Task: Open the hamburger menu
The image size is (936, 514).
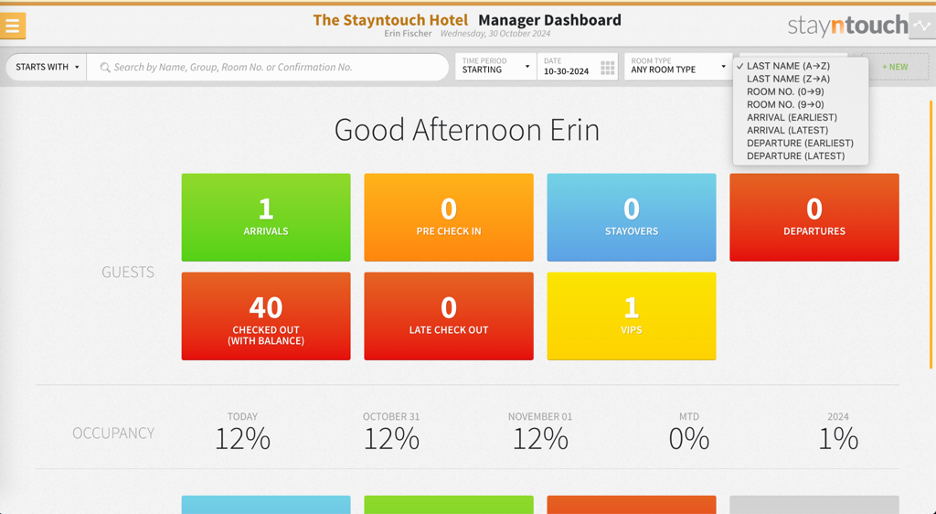Action: pyautogui.click(x=13, y=26)
